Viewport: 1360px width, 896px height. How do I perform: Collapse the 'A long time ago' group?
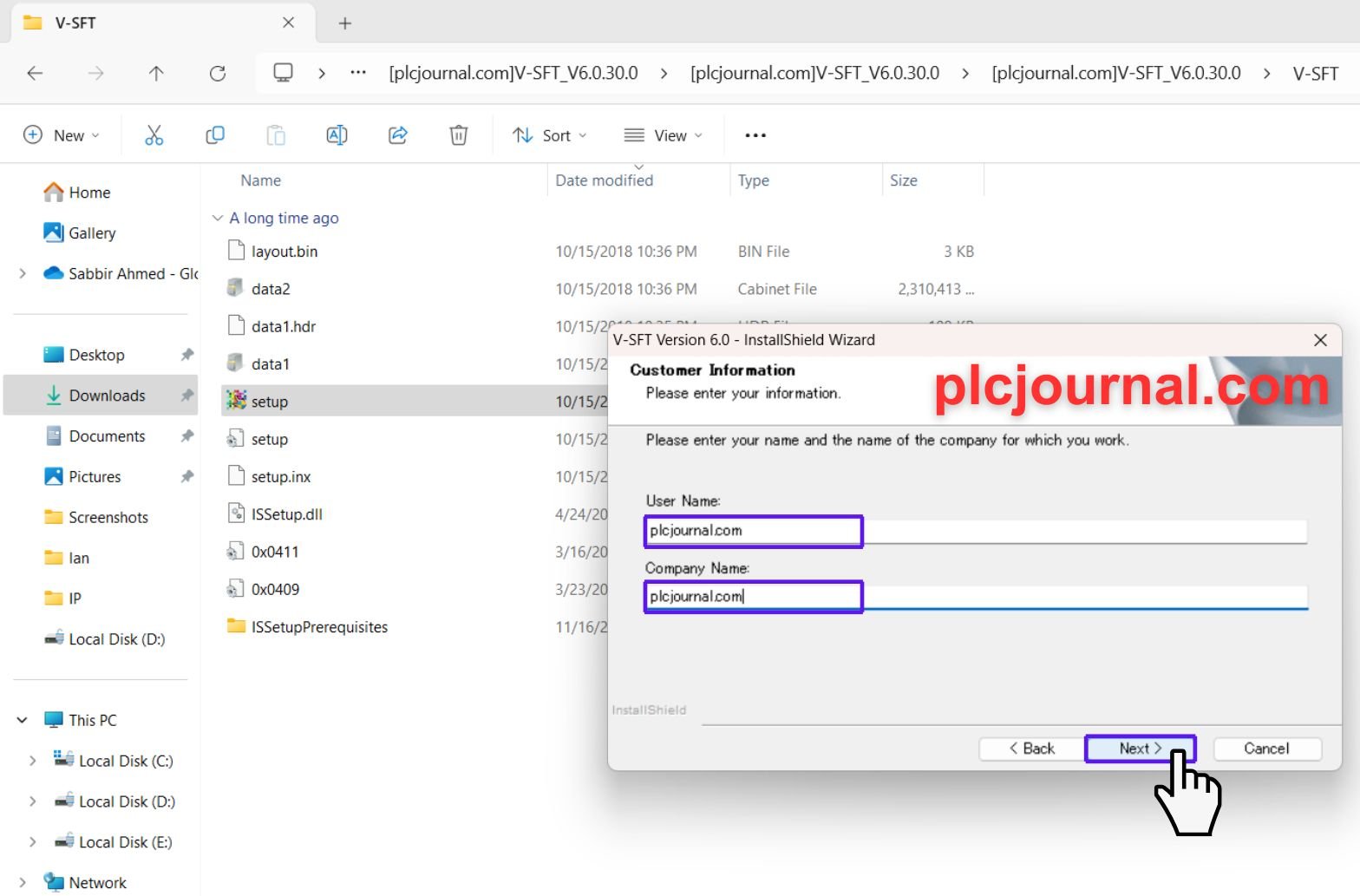(x=218, y=218)
